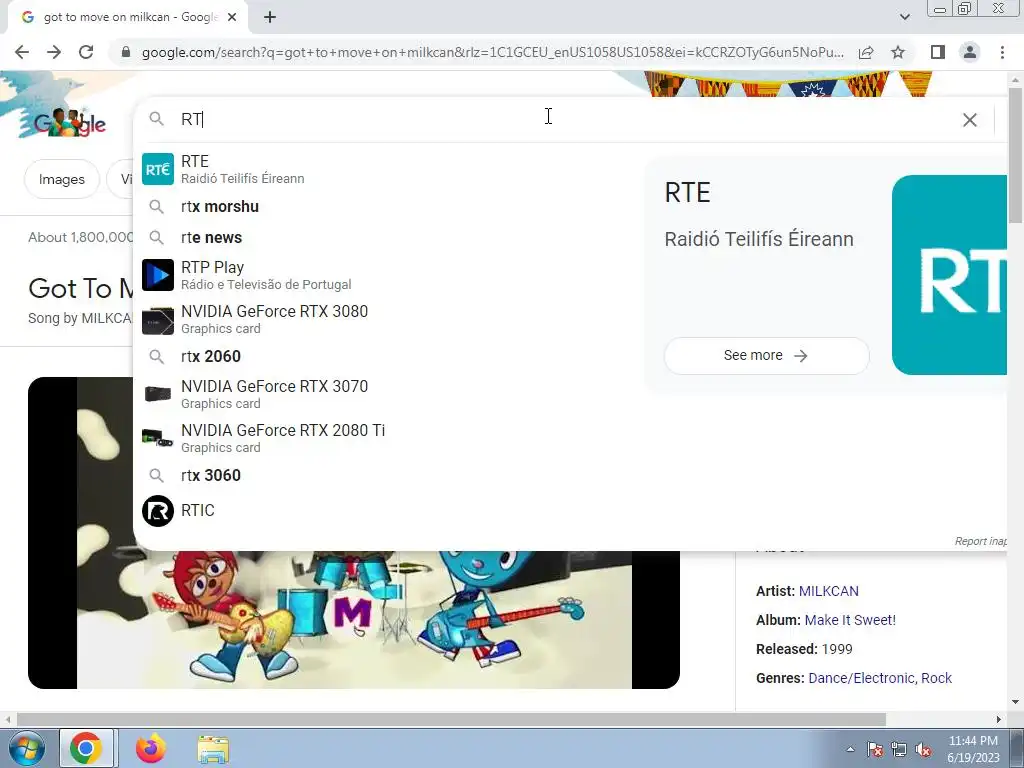This screenshot has width=1024, height=768.
Task: Click the taskbar clock showing 11:44 PM
Action: [x=973, y=749]
